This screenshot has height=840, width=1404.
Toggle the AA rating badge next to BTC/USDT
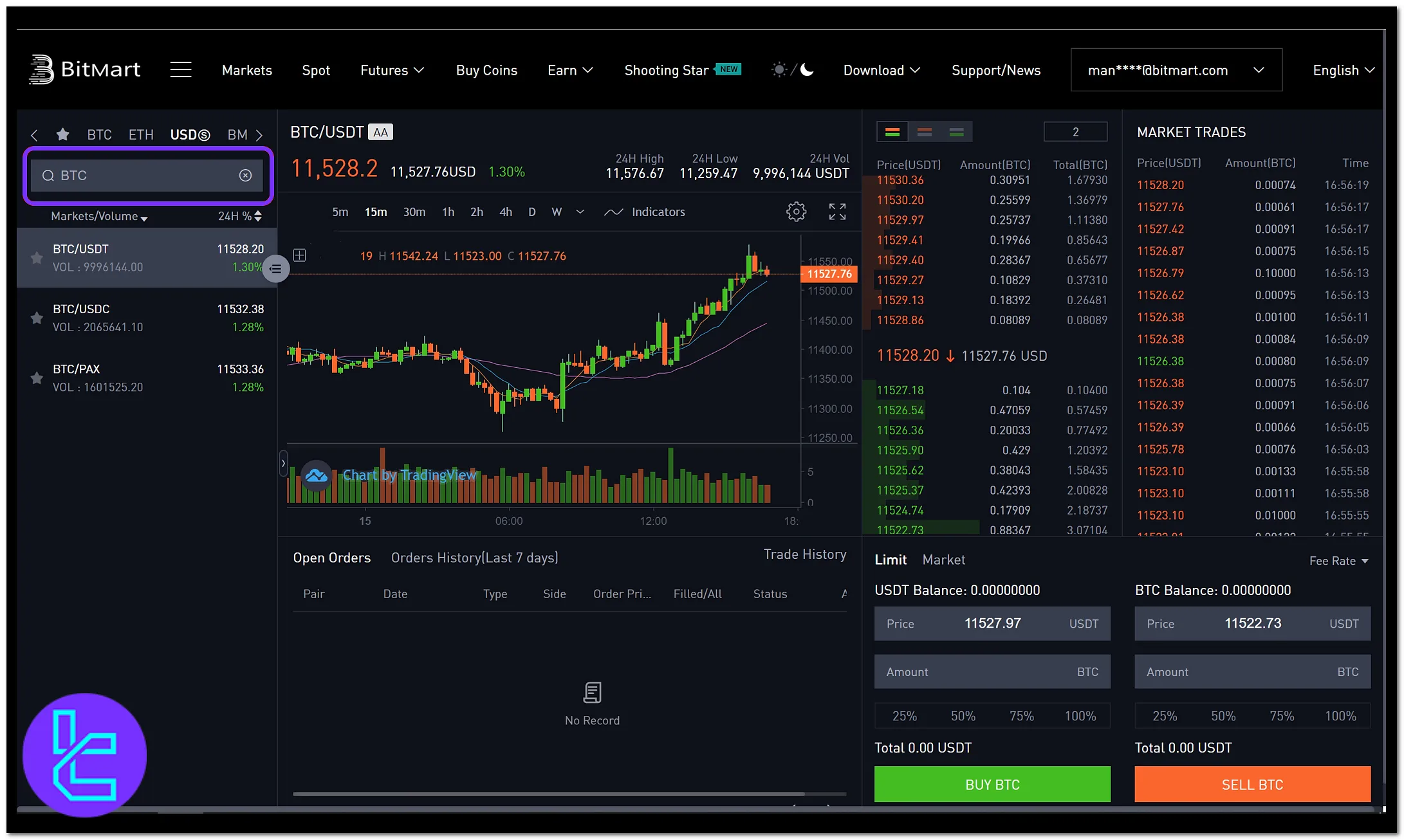[x=380, y=132]
